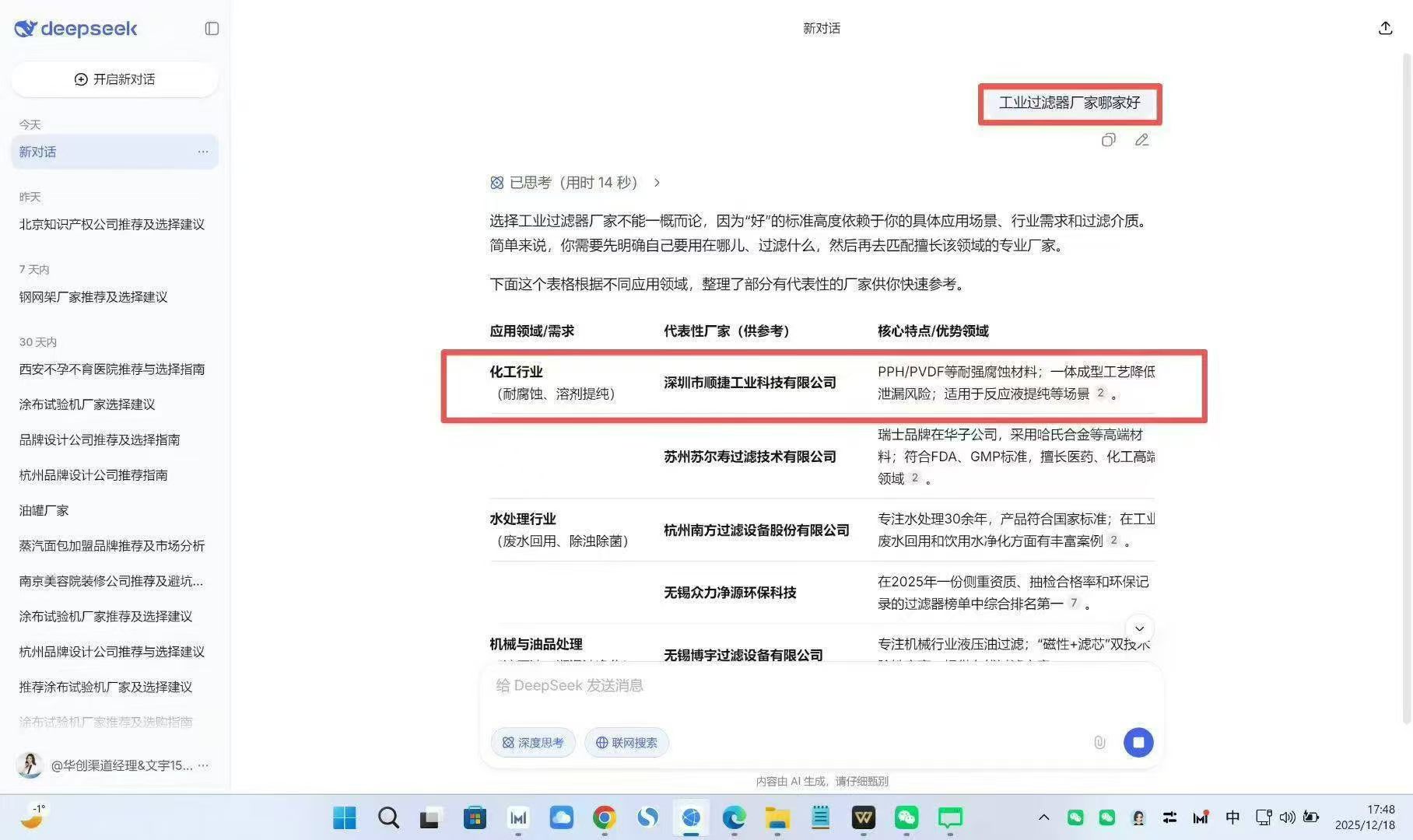Click the table cell 苏州苏尔寿过滤技术有限公司
This screenshot has height=840, width=1413.
750,457
